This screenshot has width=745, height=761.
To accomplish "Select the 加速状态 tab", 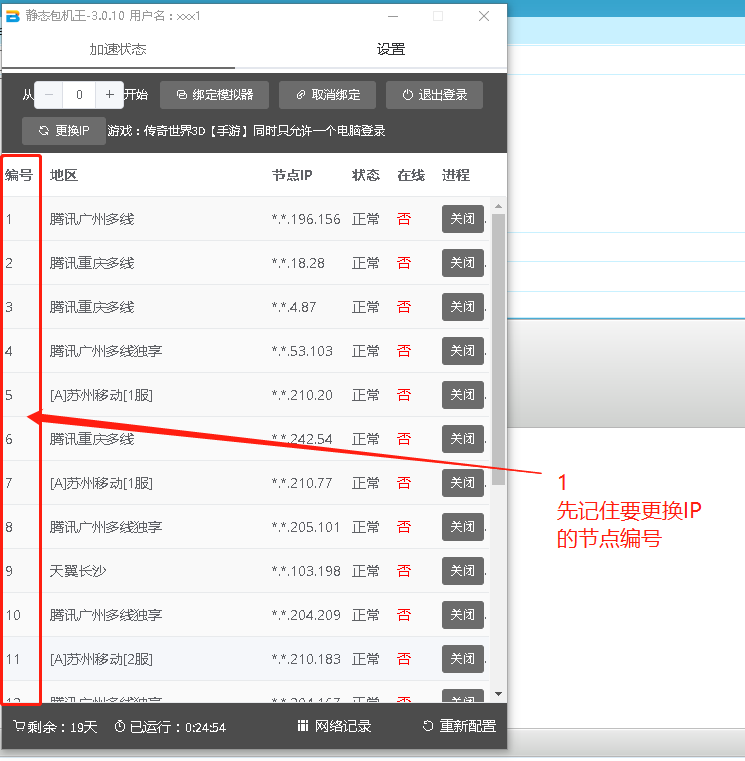I will tap(118, 49).
